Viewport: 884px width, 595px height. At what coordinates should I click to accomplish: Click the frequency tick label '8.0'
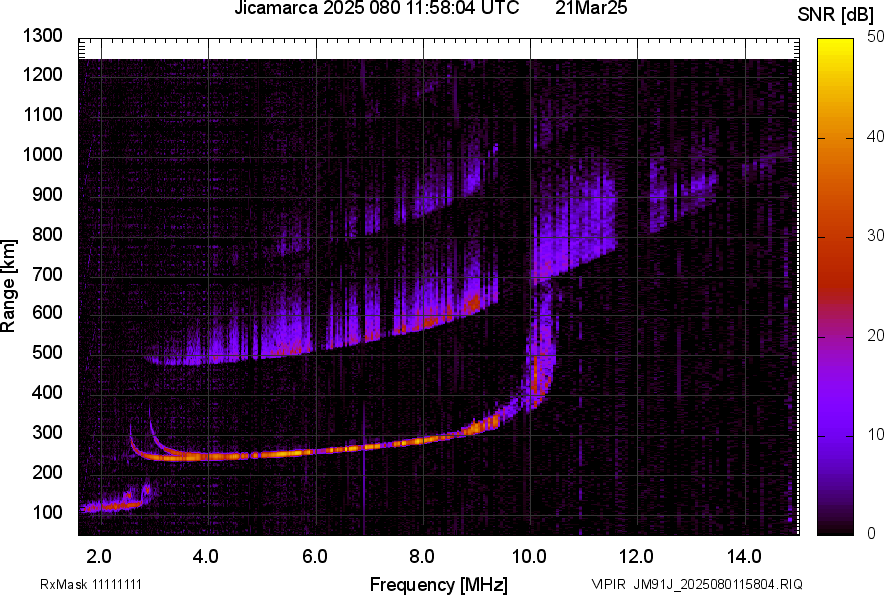coord(421,557)
